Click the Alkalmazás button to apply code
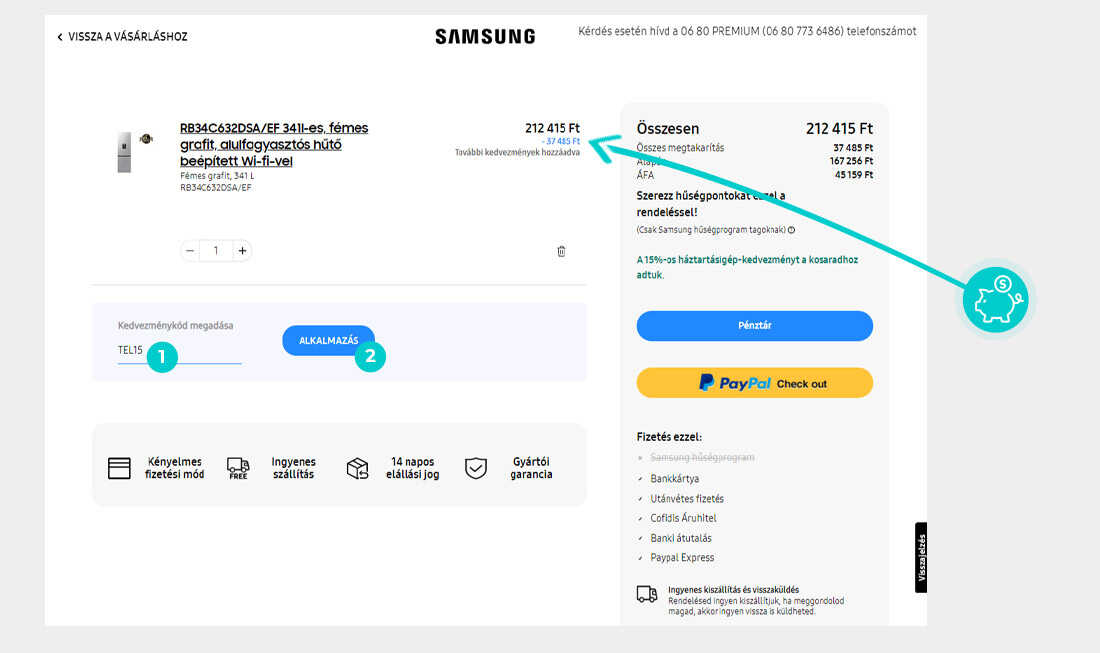The image size is (1100, 653). 328,340
